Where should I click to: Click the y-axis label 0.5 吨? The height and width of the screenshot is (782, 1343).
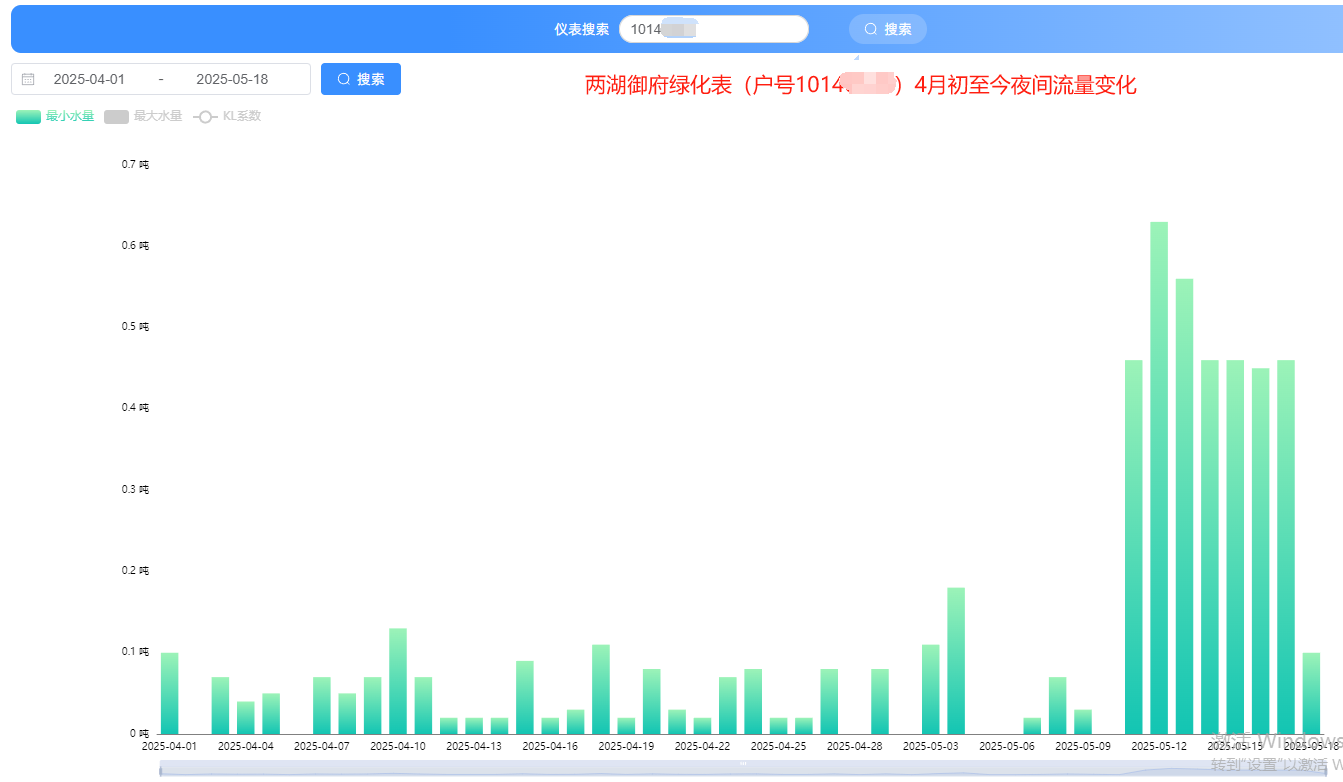pyautogui.click(x=136, y=327)
